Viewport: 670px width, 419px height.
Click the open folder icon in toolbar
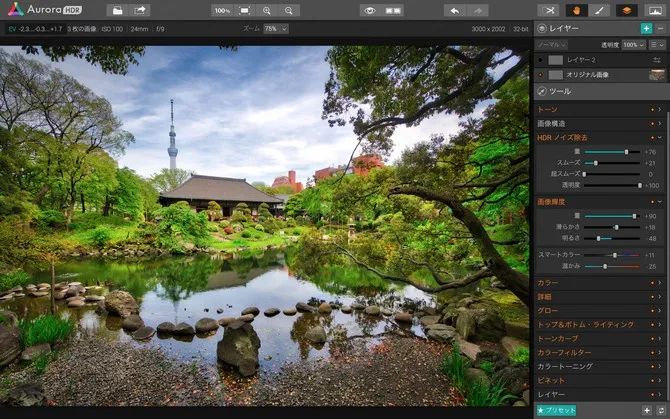pos(117,10)
